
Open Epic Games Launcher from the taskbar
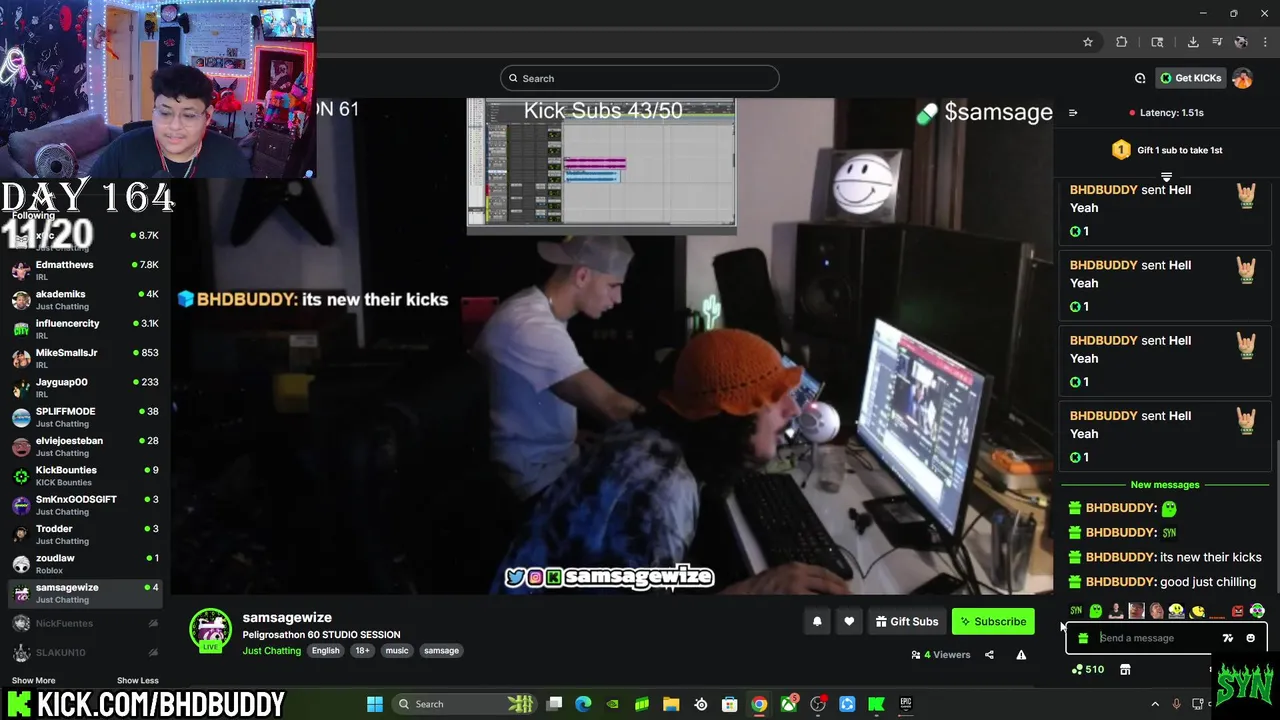[x=906, y=704]
